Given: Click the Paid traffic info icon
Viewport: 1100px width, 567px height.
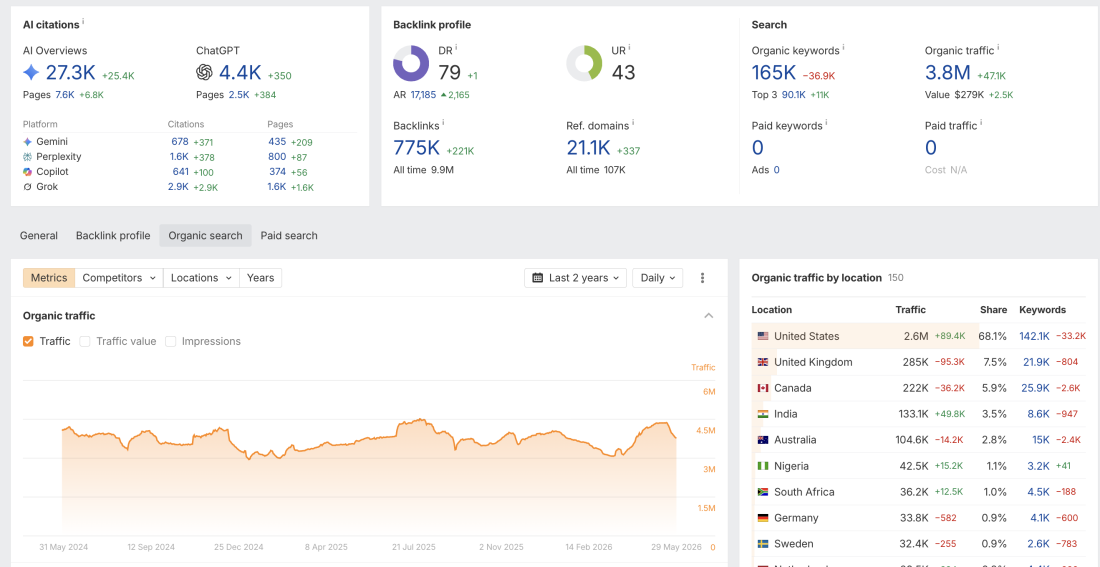Looking at the screenshot, I should pyautogui.click(x=981, y=123).
